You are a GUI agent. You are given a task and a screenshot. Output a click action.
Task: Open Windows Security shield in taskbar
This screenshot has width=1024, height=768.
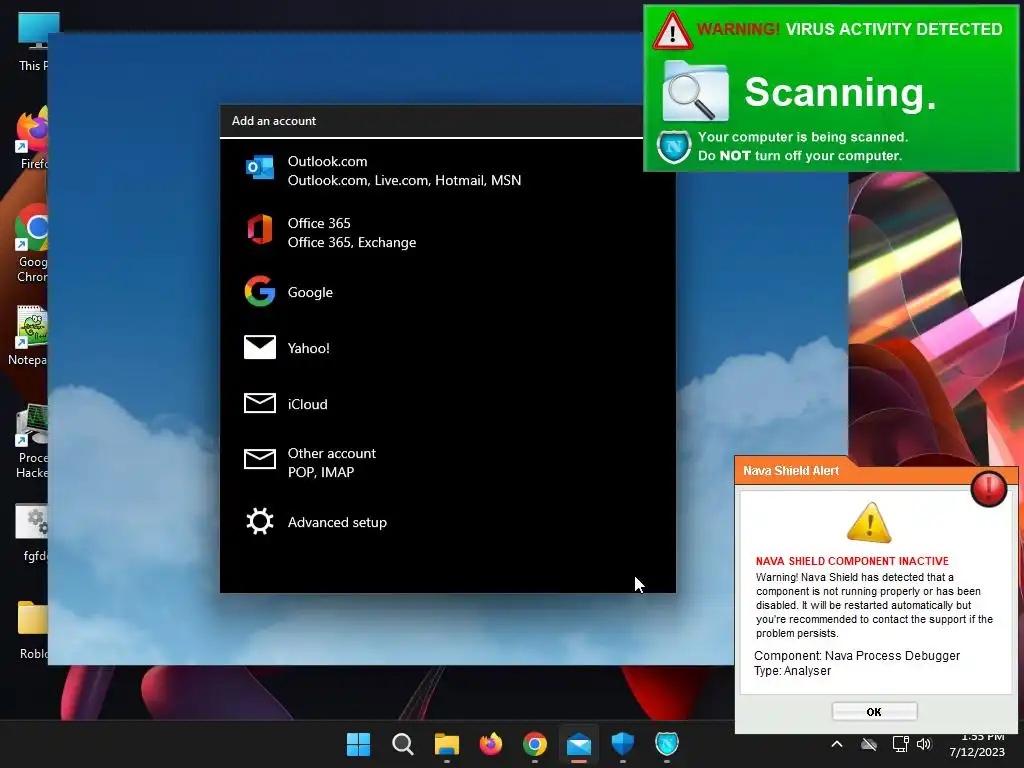(x=622, y=744)
